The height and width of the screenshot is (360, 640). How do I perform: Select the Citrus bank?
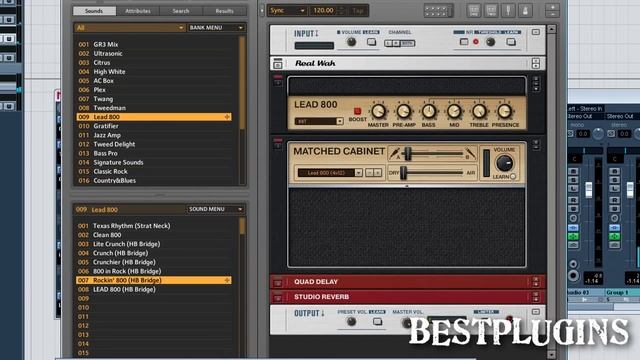point(154,62)
